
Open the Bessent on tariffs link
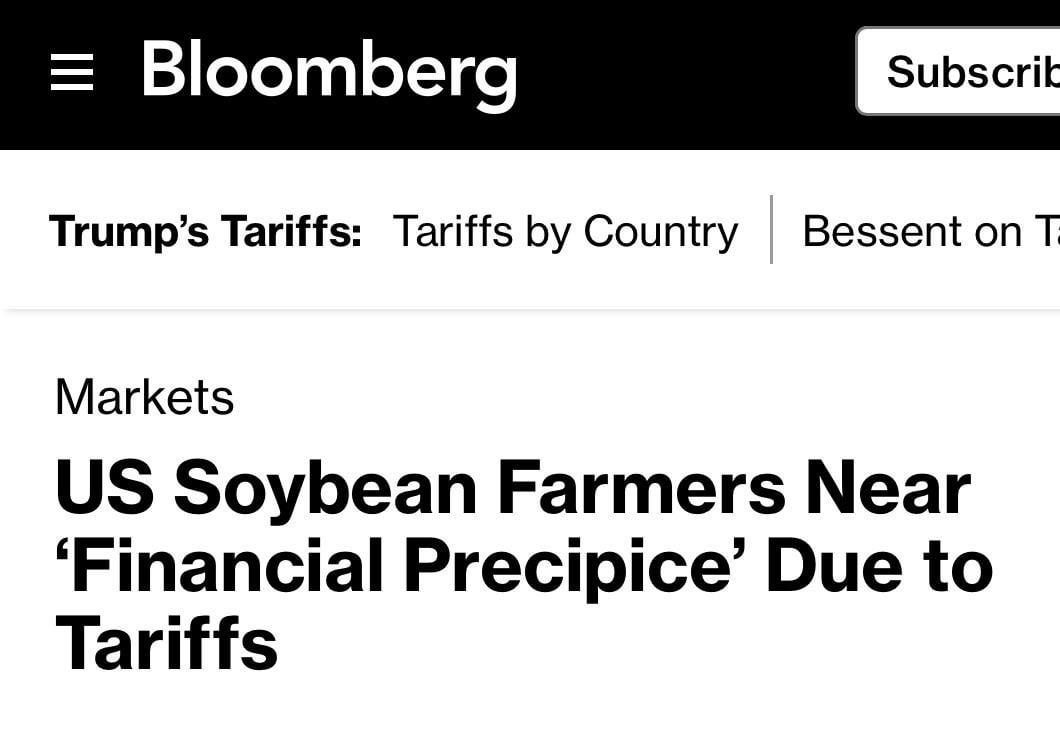click(931, 231)
